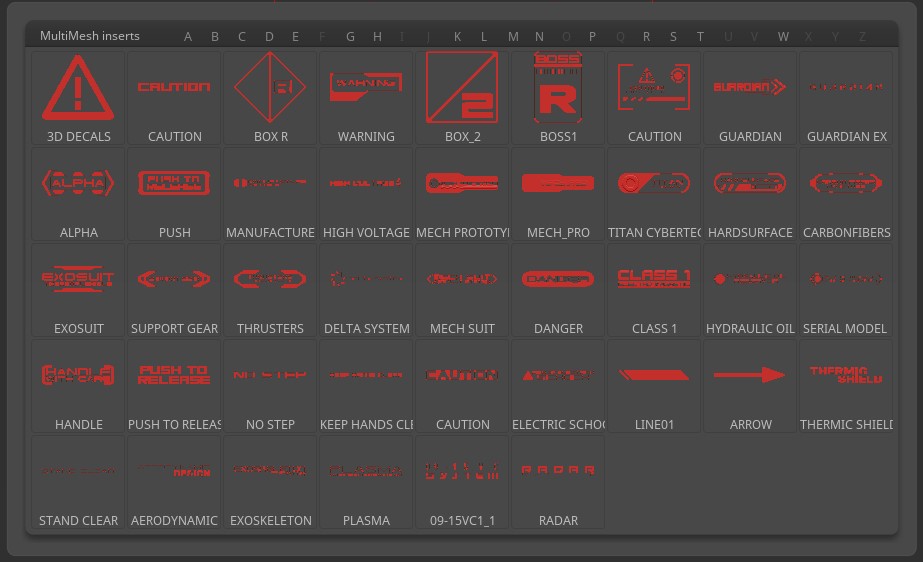Filter inserts by letter G
Viewport: 923px width, 562px height.
tap(350, 36)
